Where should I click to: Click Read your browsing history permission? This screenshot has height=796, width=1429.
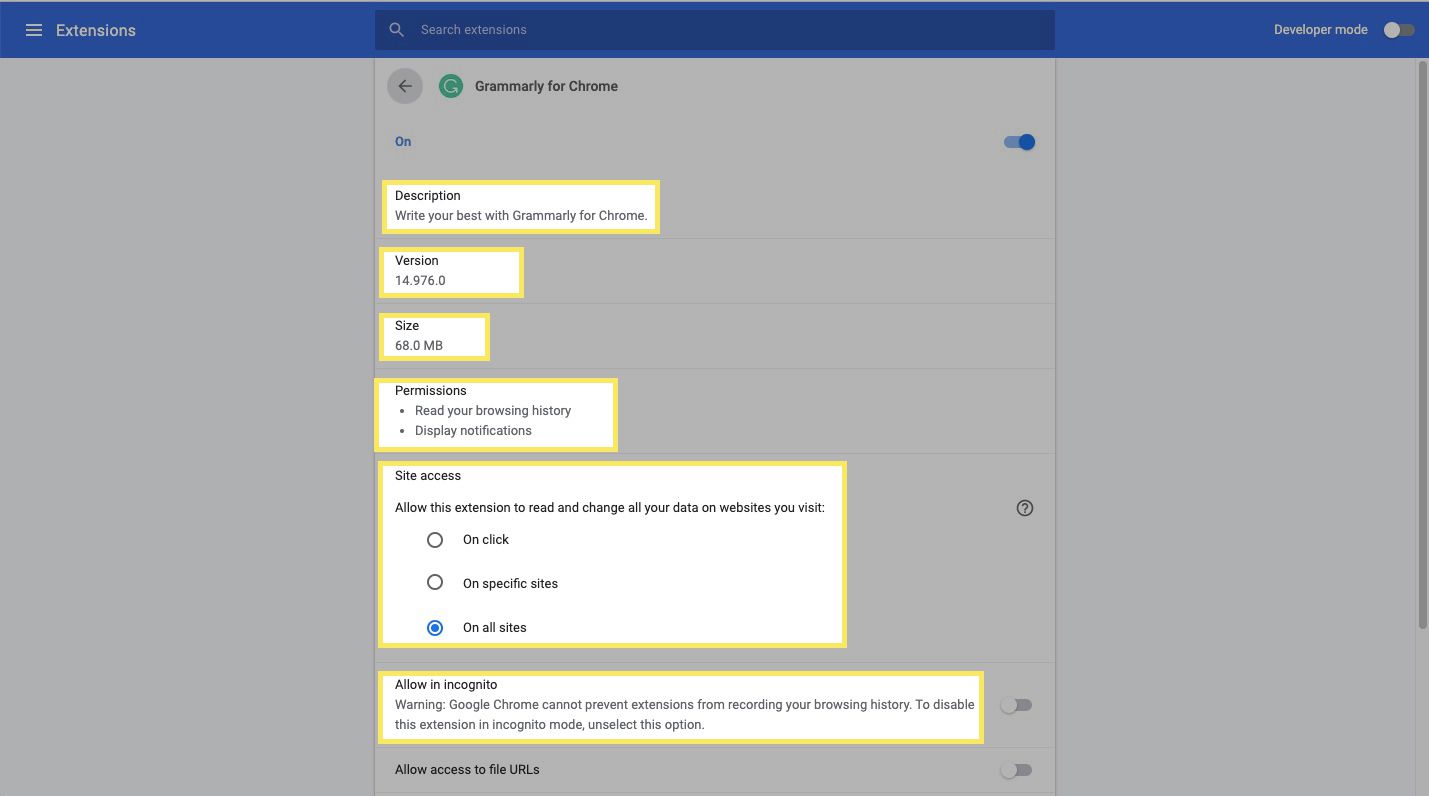pos(493,410)
